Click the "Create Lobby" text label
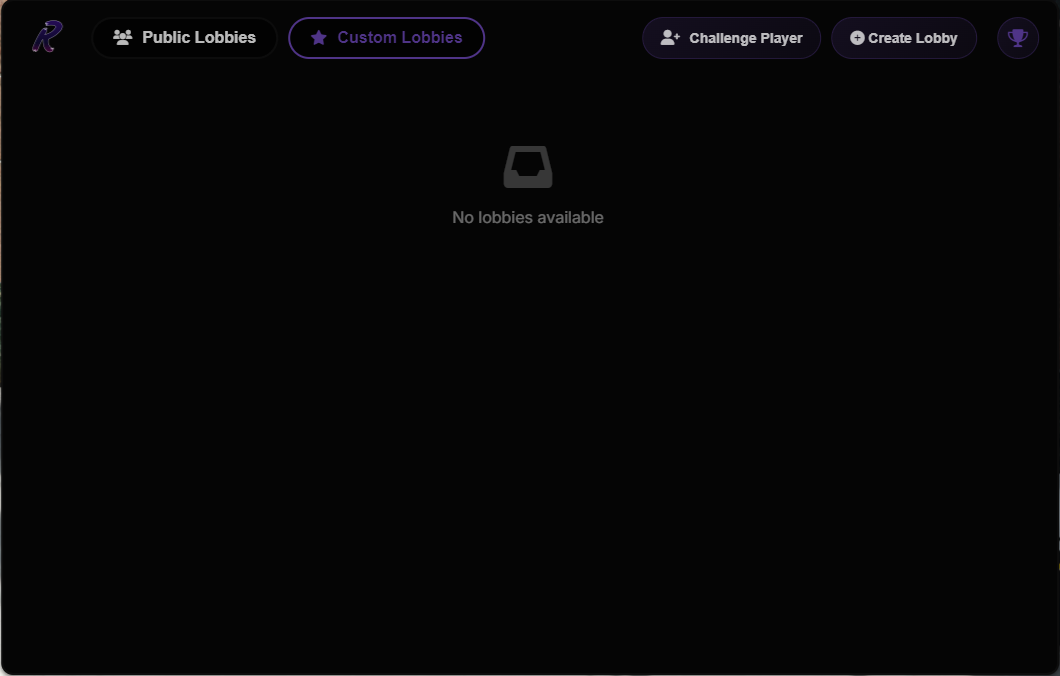The height and width of the screenshot is (676, 1060). (x=913, y=39)
